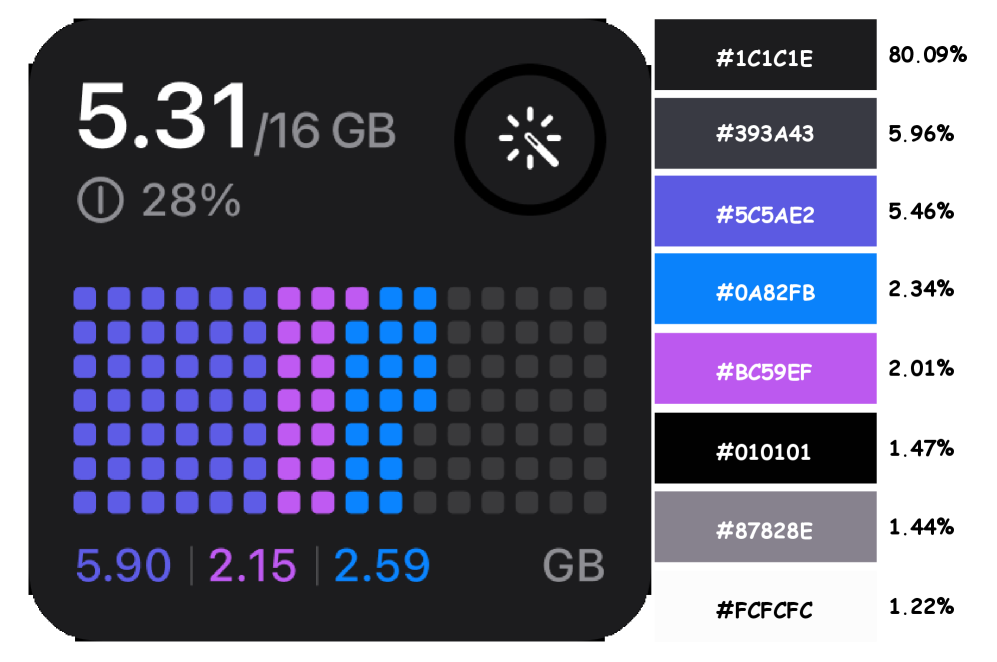Select the #1C1C1E dark color swatch

(765, 56)
